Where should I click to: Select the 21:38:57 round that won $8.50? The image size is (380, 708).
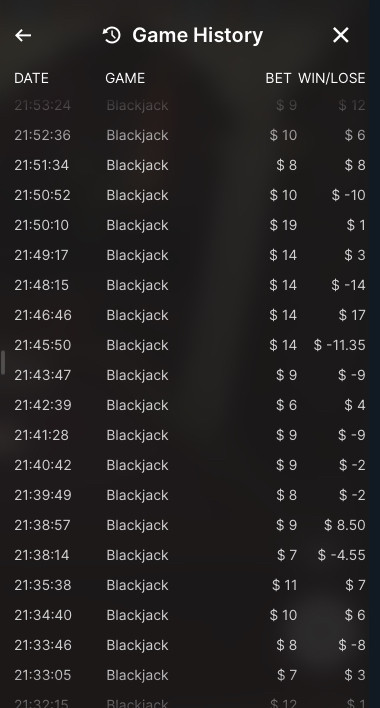tap(190, 525)
